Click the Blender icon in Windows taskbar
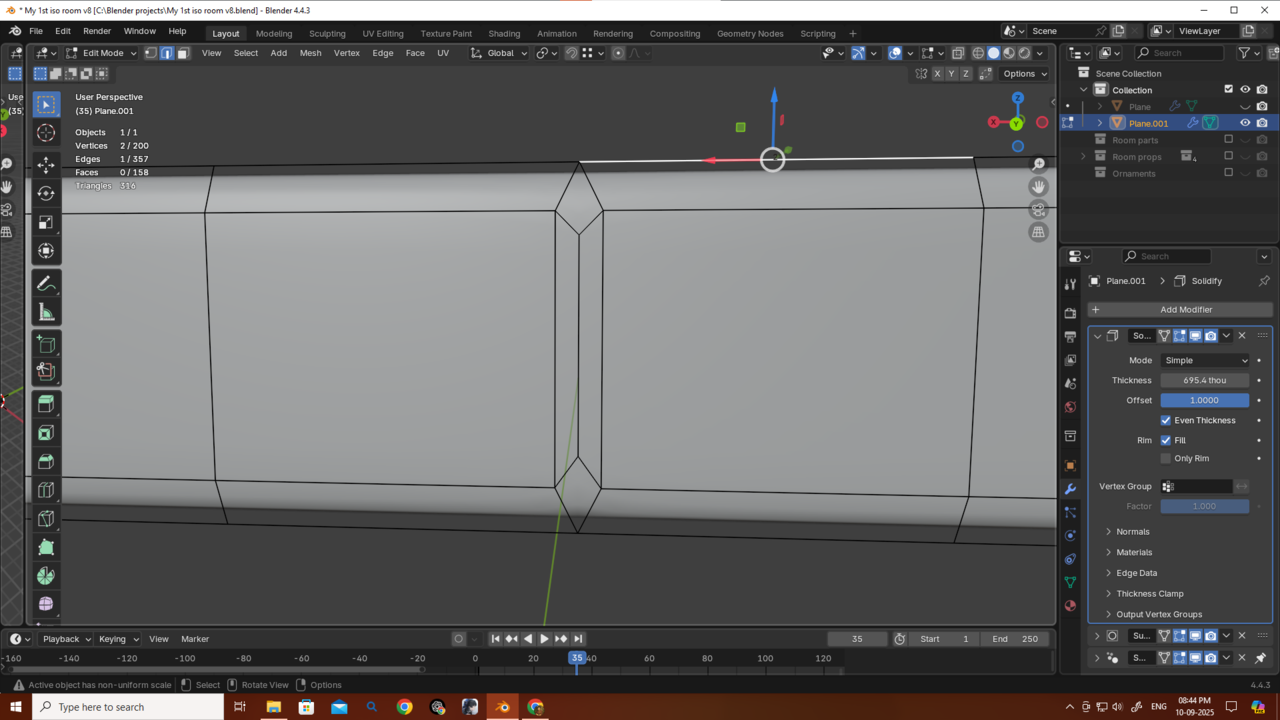This screenshot has width=1280, height=720. pos(502,707)
